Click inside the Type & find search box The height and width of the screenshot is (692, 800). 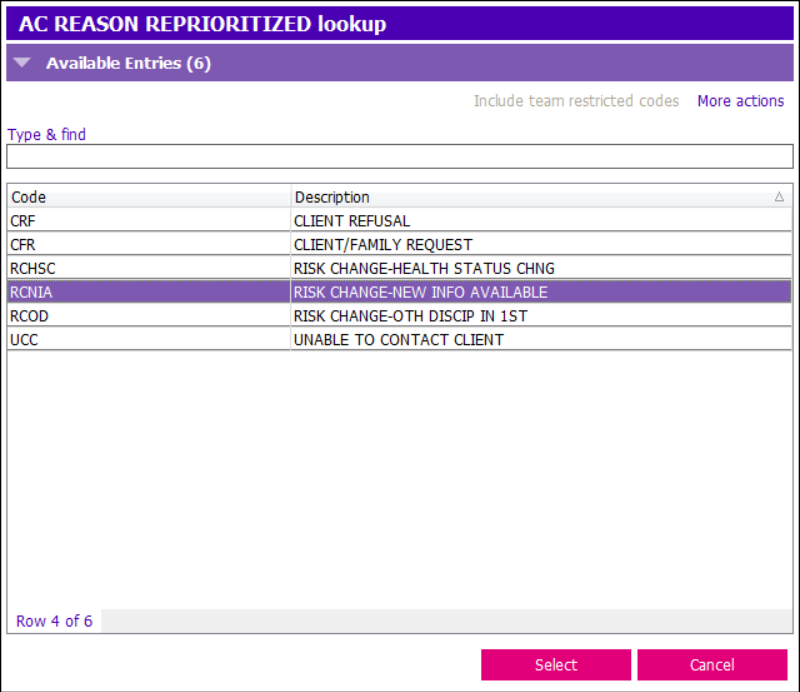[x=400, y=156]
